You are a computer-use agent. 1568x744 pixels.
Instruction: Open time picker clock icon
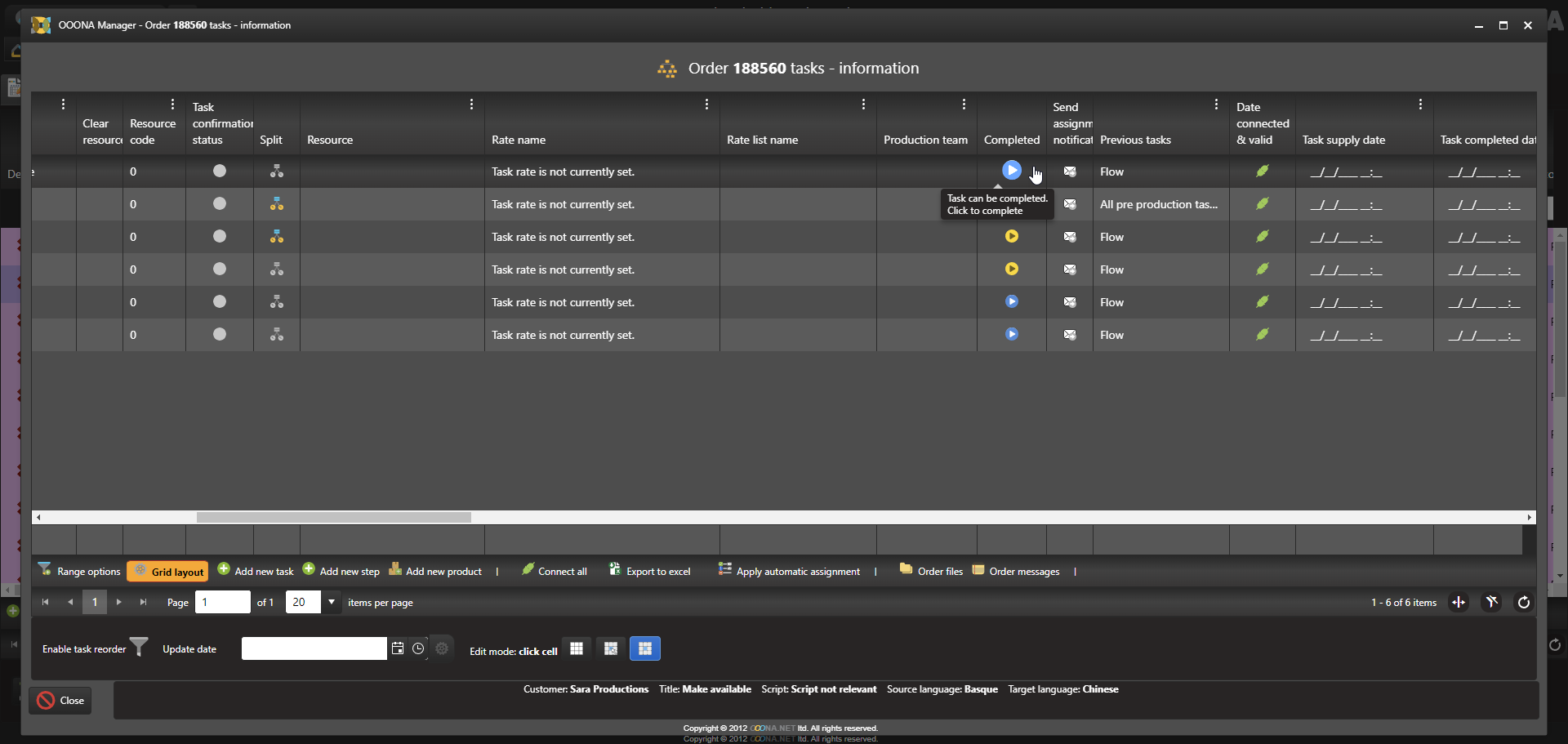tap(418, 648)
